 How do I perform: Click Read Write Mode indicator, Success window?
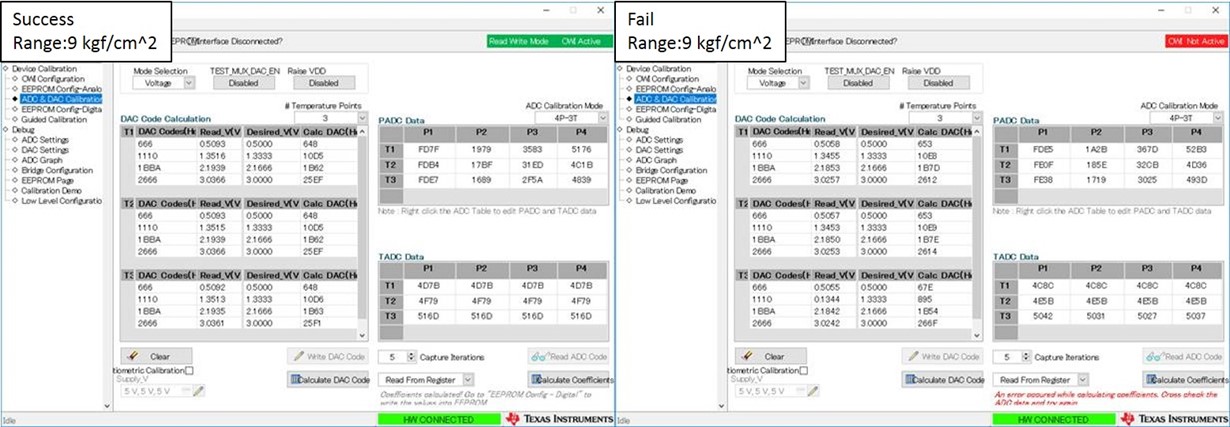[x=520, y=41]
